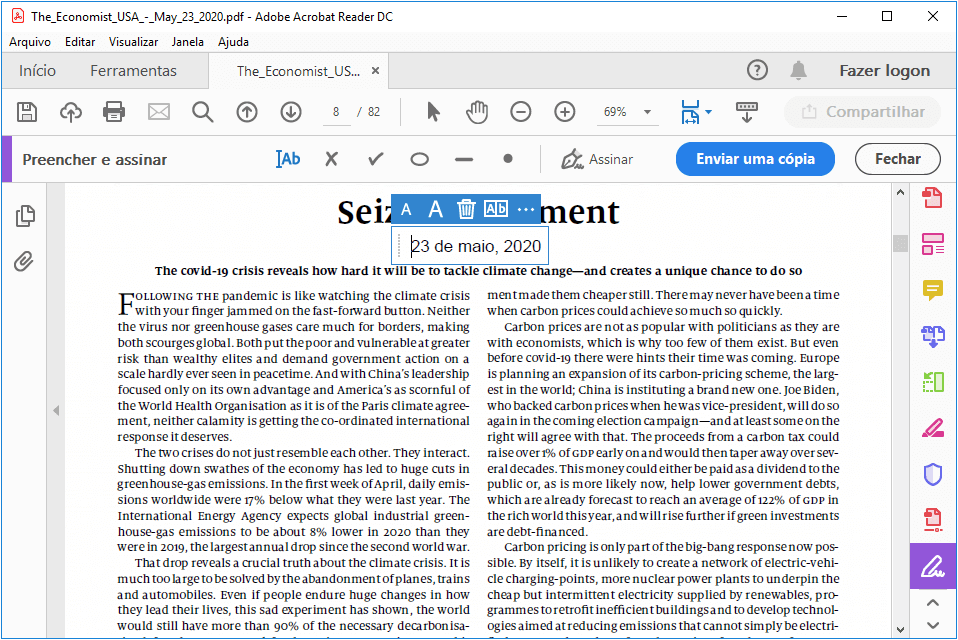Activate the hand pan tool

477,112
